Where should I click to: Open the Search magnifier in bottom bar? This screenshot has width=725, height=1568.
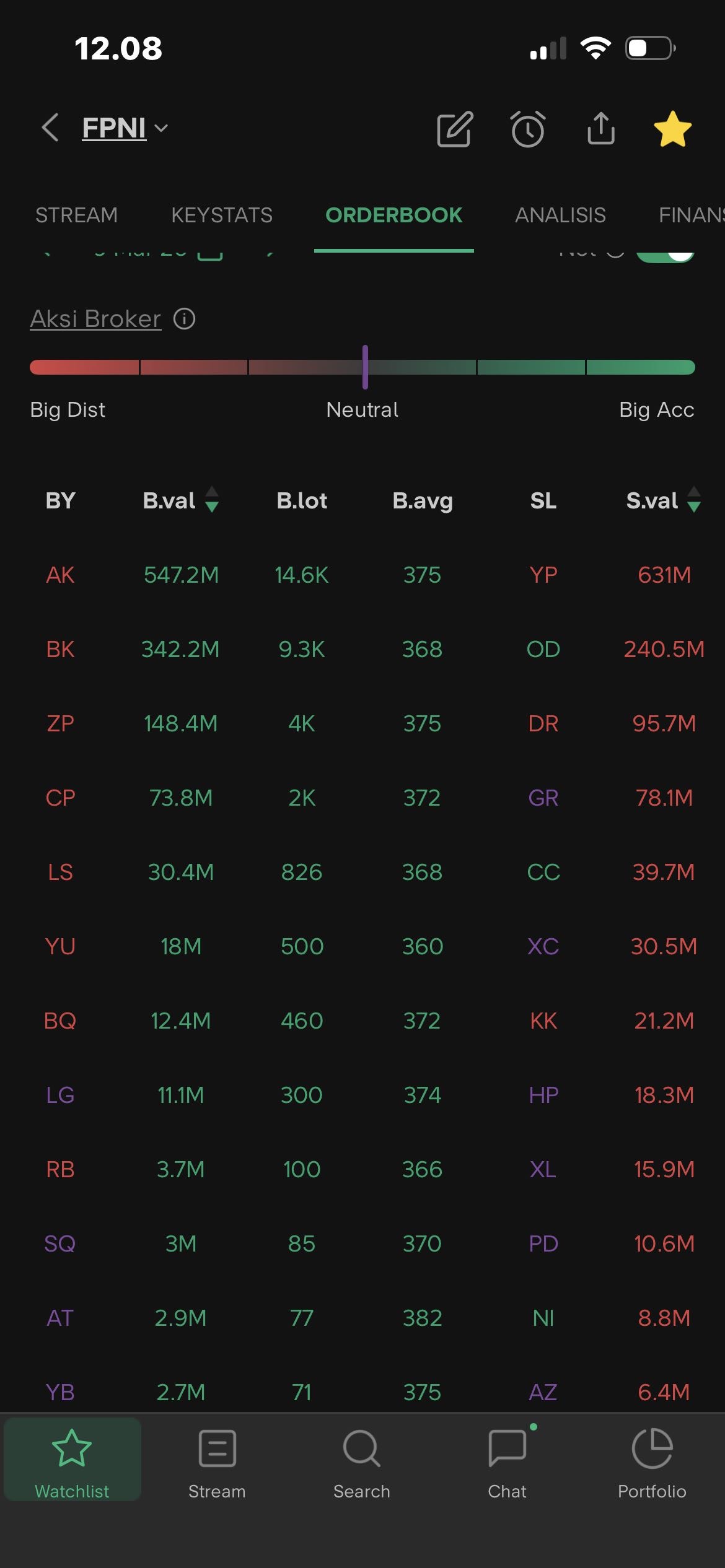point(362,1464)
